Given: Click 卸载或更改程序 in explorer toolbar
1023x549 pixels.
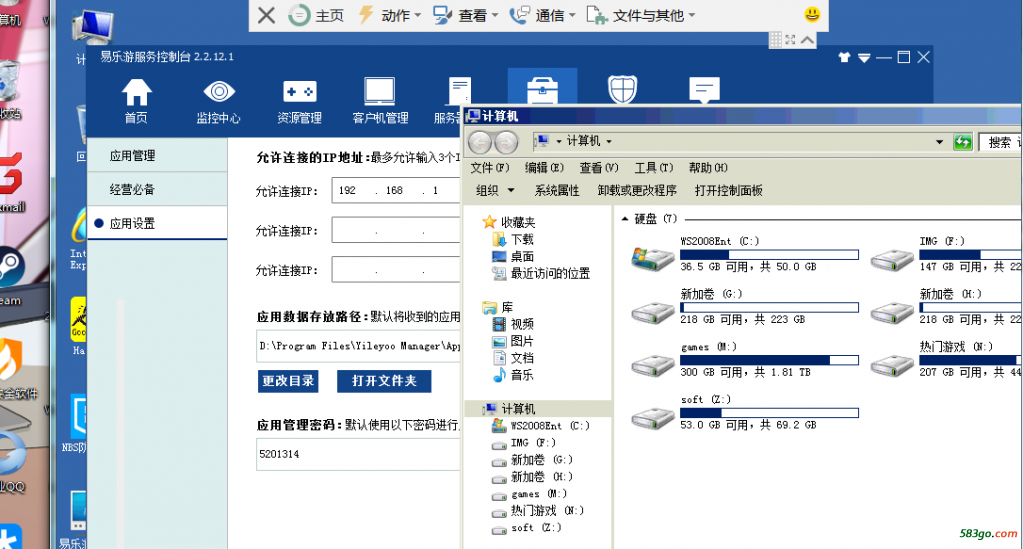Looking at the screenshot, I should (637, 191).
